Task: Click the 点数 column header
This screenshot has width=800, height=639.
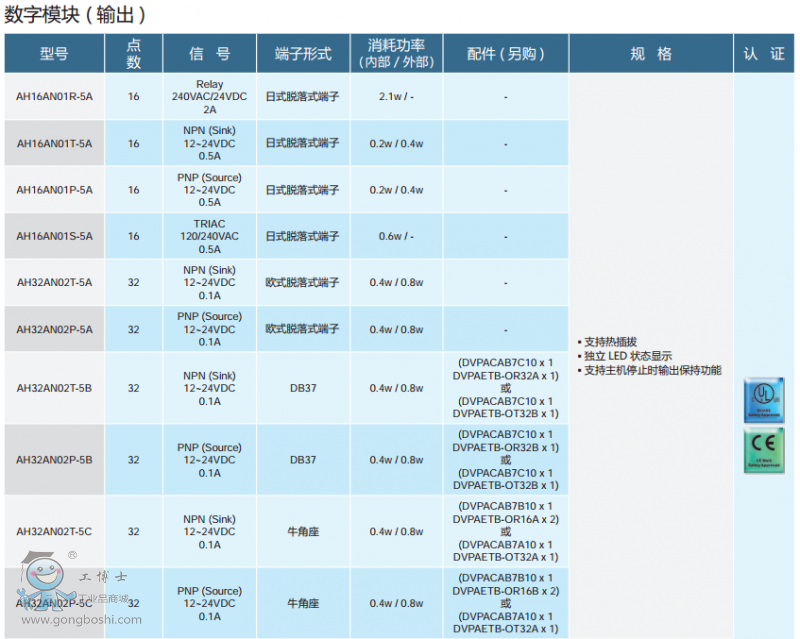Action: point(134,54)
